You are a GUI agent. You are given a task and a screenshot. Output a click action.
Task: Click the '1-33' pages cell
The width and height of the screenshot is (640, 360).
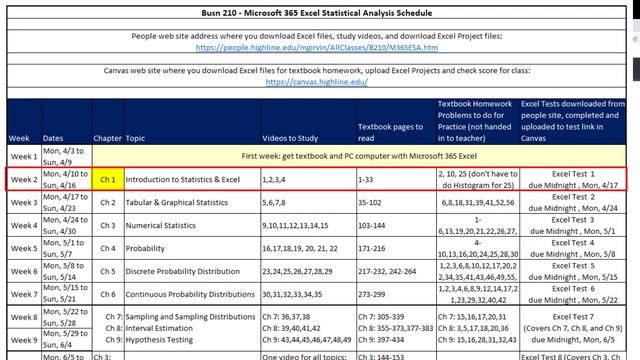(396, 179)
